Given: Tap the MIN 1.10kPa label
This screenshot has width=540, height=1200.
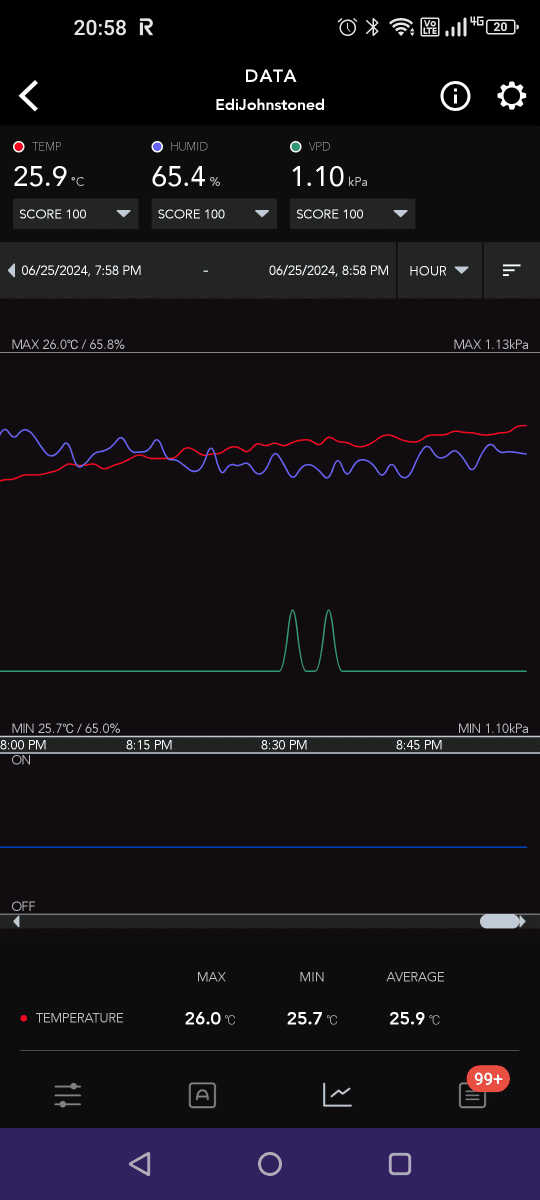Looking at the screenshot, I should pos(493,728).
